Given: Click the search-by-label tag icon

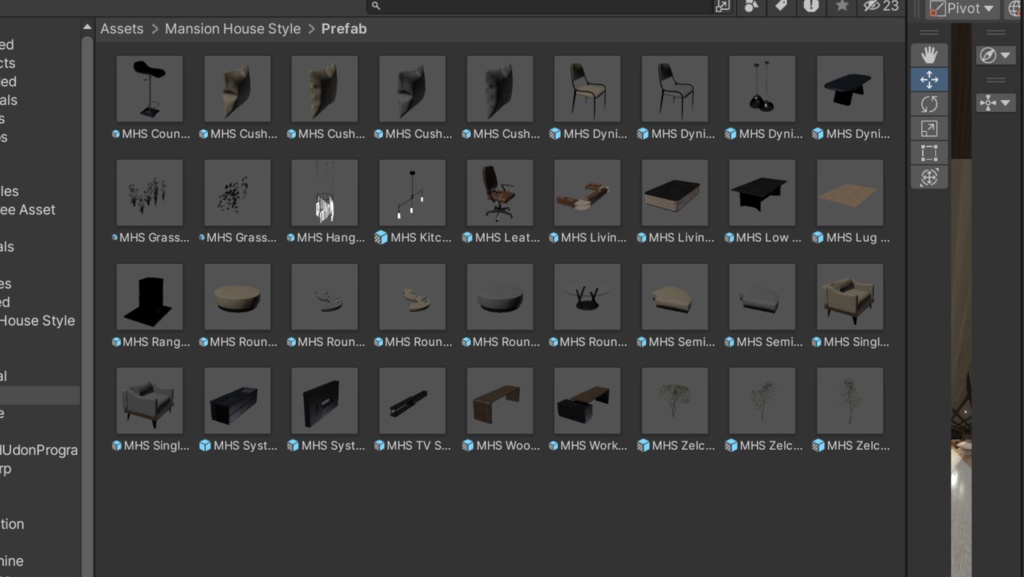Looking at the screenshot, I should (782, 7).
